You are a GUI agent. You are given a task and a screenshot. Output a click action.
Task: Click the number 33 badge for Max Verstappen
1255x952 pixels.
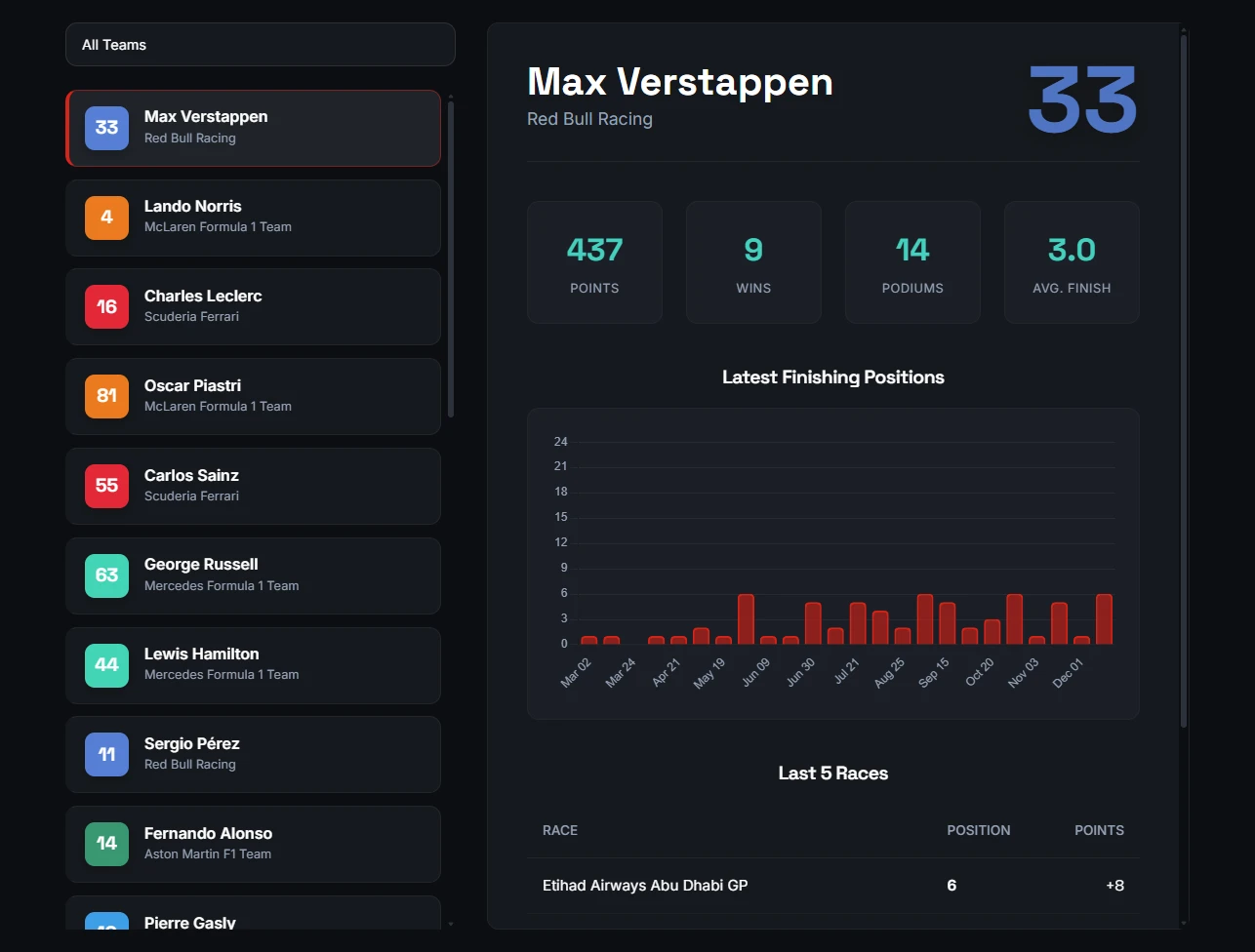click(x=106, y=128)
